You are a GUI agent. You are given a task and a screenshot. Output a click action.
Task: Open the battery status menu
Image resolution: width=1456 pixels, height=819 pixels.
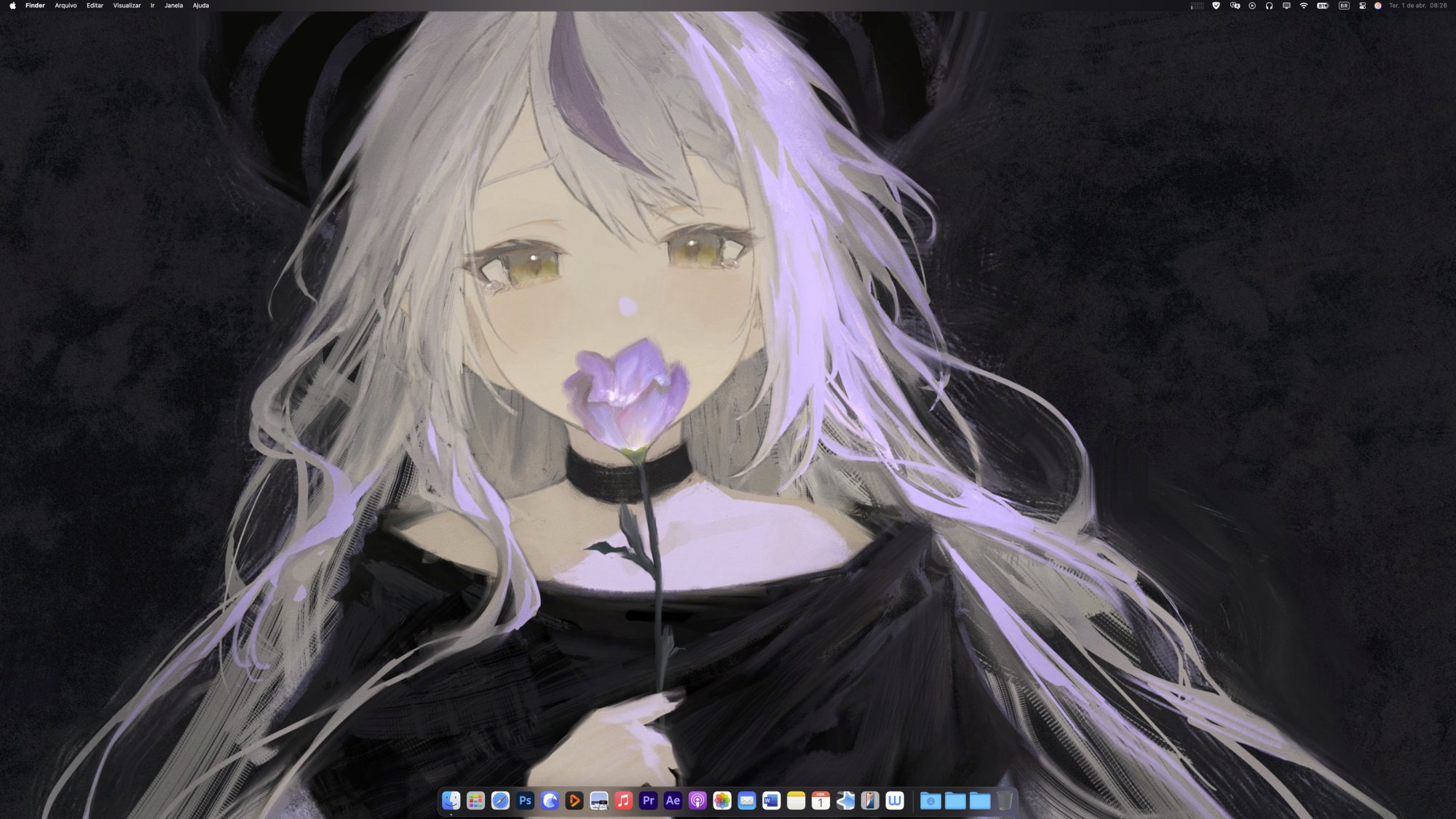coord(1323,6)
